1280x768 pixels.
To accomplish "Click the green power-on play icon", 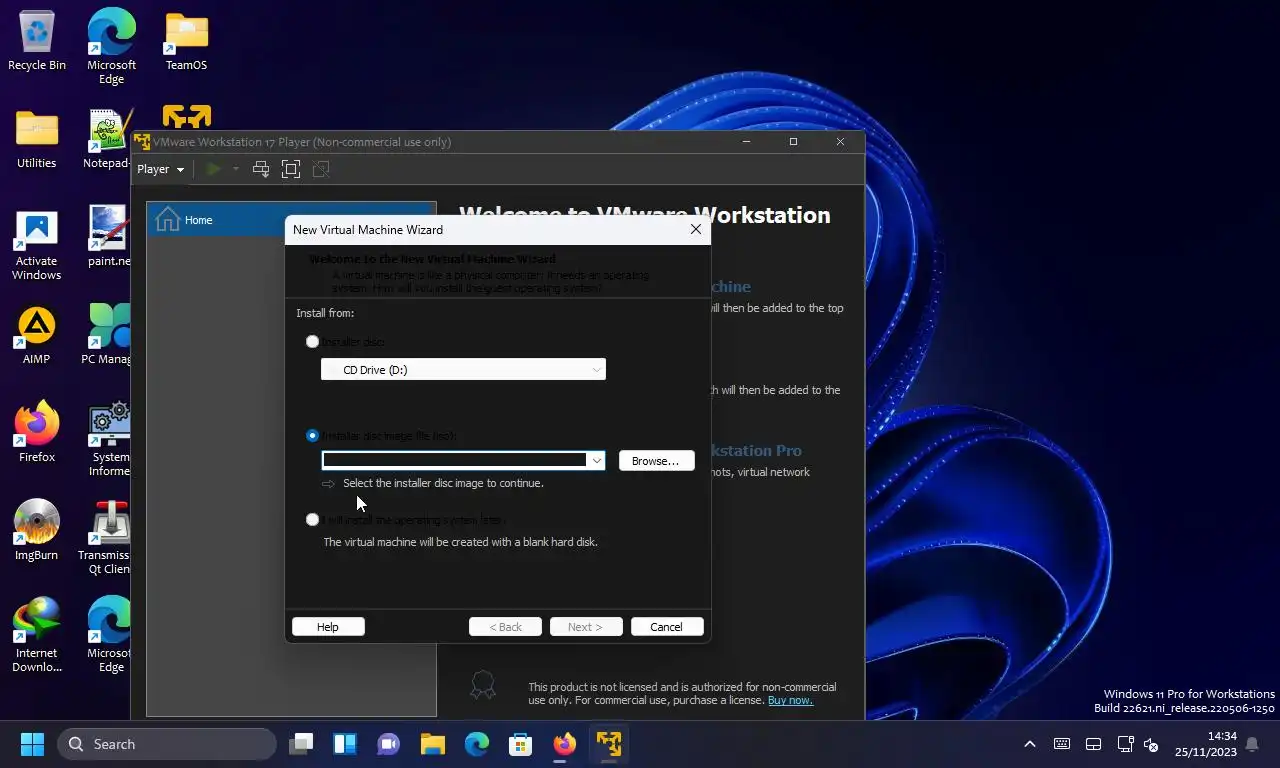I will click(x=213, y=169).
